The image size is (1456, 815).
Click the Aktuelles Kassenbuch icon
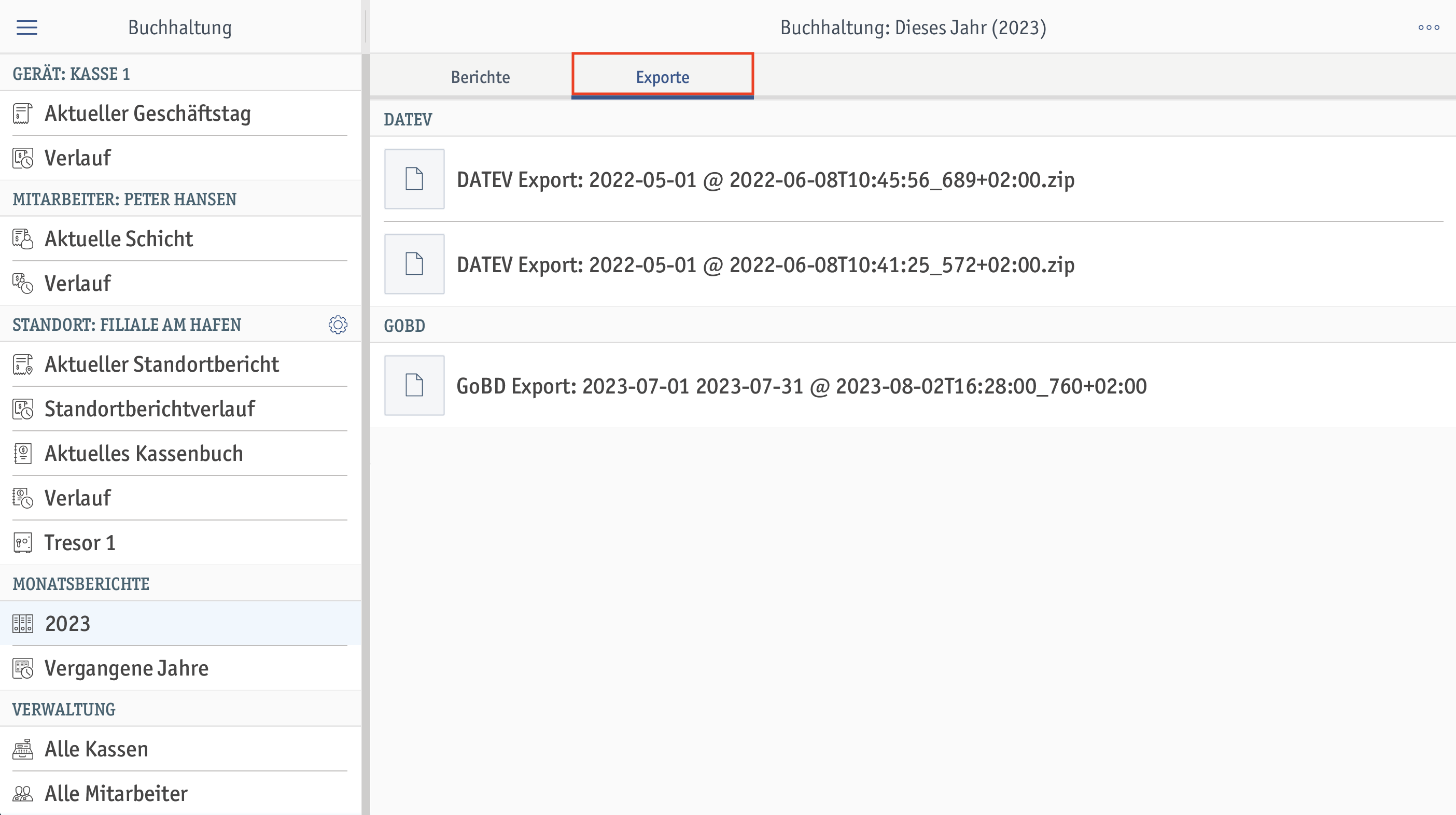point(23,454)
